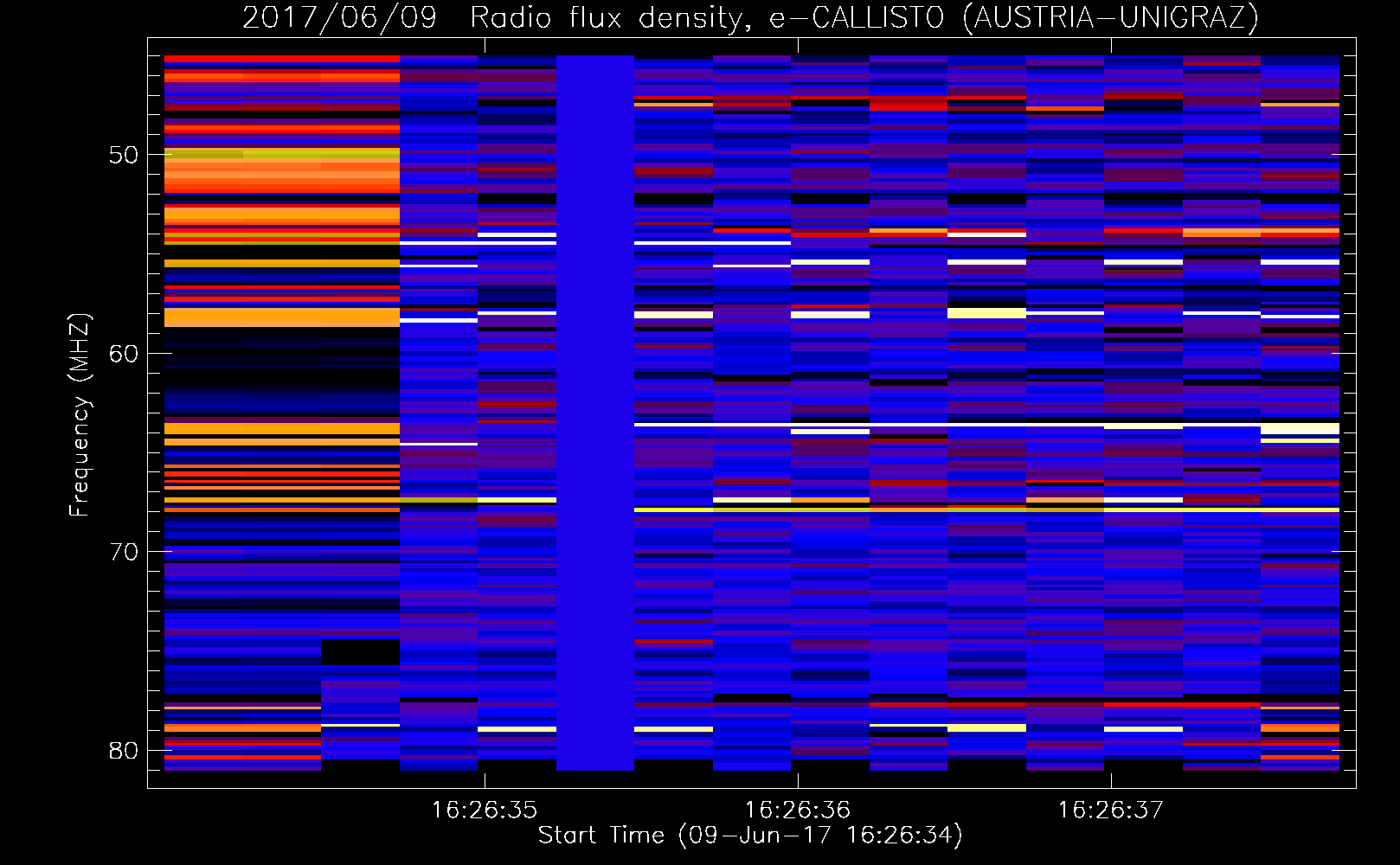The width and height of the screenshot is (1400, 865).
Task: Click the plot title "2017/06/09 Radio flux density, e-CALLISTO (AUSTRIA-UNIGRAZ)"
Action: tap(750, 17)
